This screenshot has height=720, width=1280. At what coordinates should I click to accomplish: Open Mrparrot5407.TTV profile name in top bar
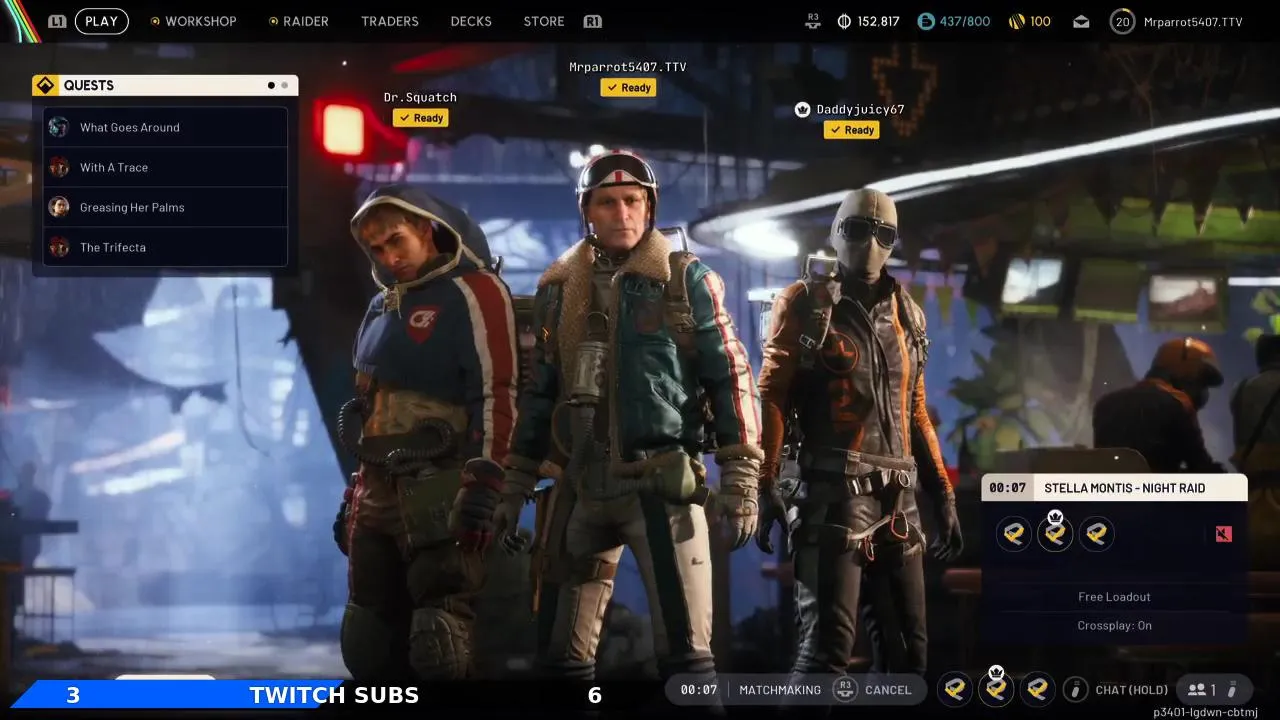1192,21
